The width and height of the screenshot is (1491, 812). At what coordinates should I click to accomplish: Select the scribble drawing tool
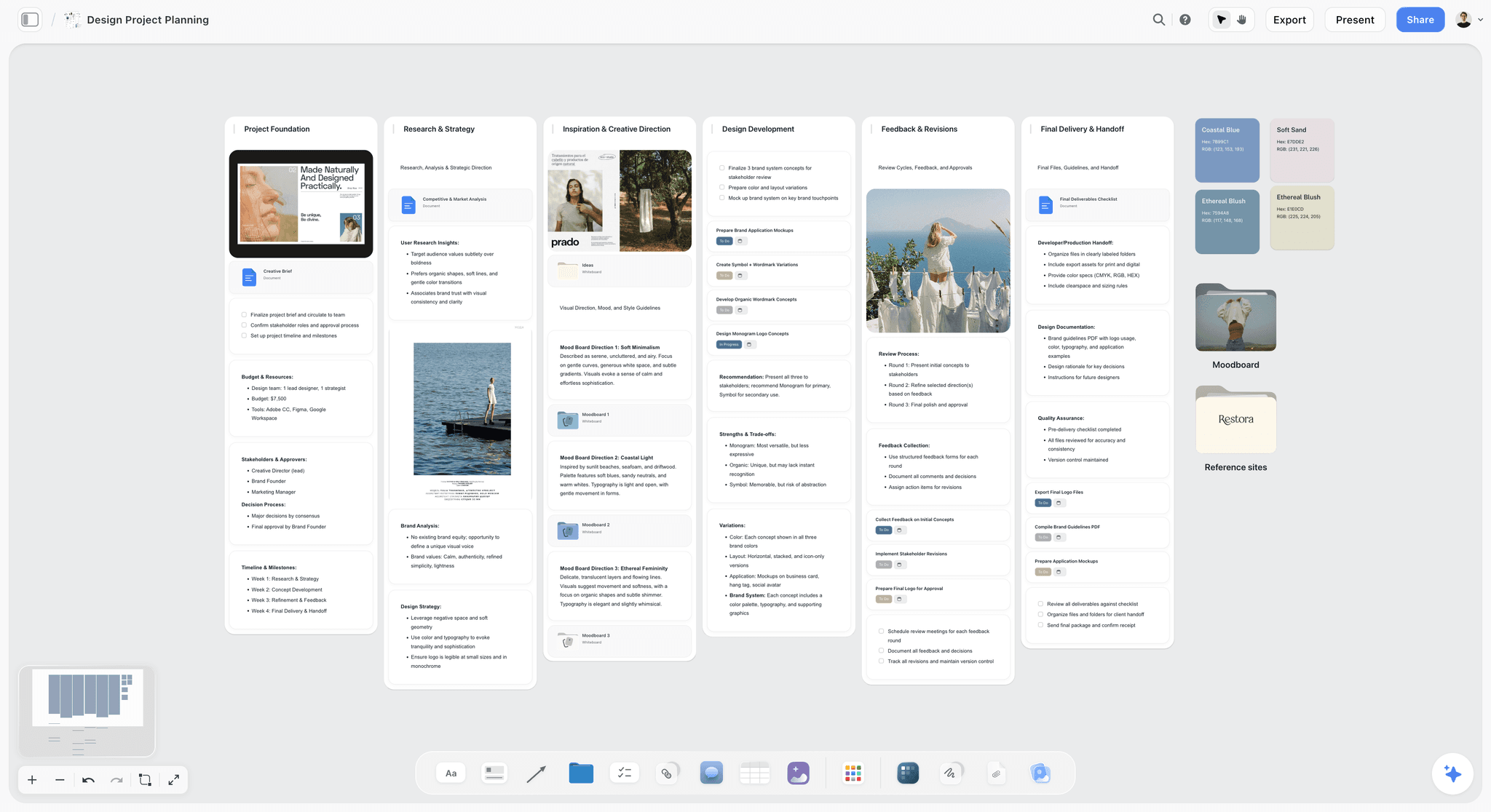click(951, 773)
